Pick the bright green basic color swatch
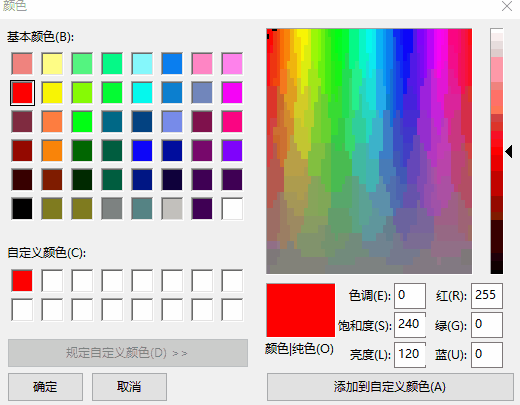 pyautogui.click(x=82, y=122)
